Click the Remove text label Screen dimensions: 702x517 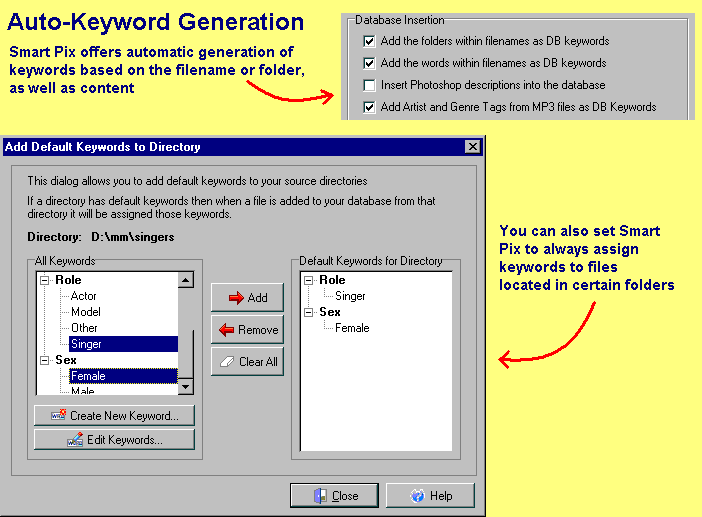coord(258,330)
